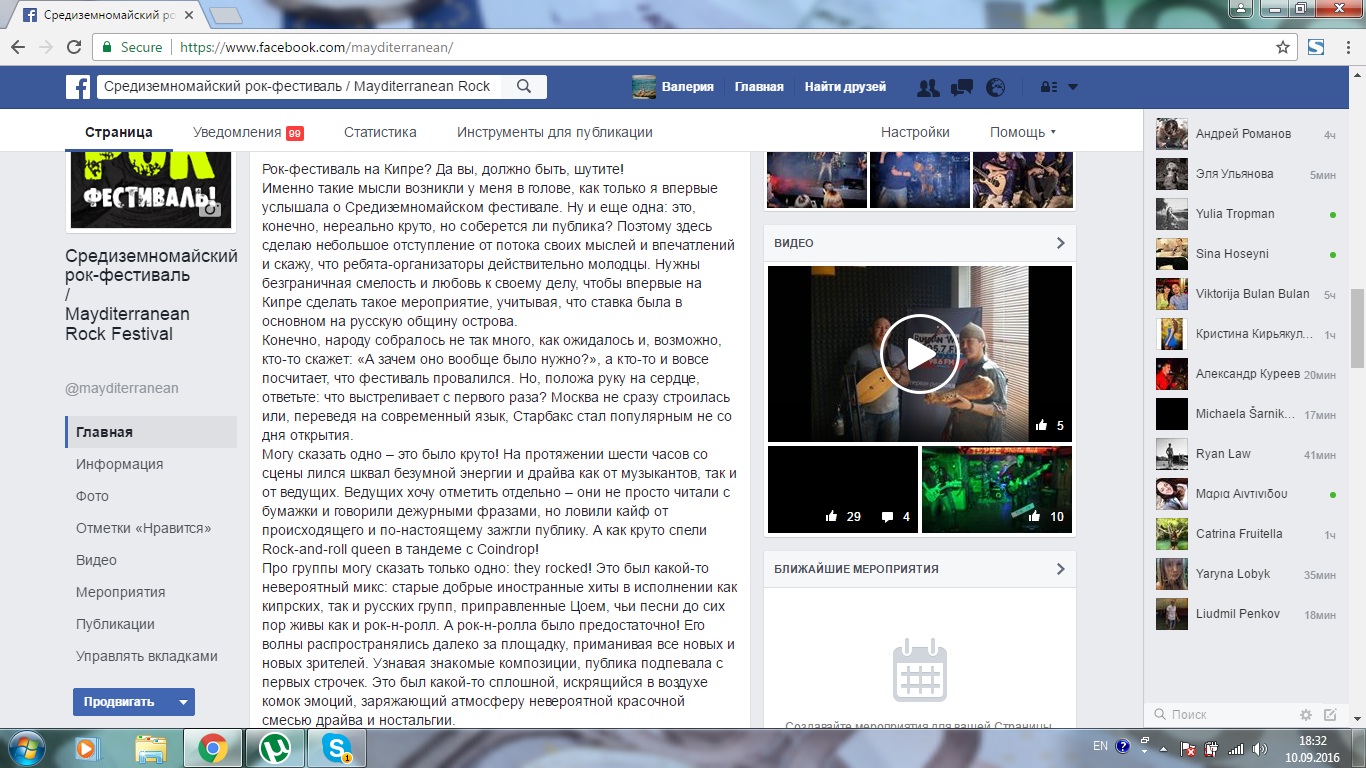Open chat with Ryan Law

[1247, 454]
